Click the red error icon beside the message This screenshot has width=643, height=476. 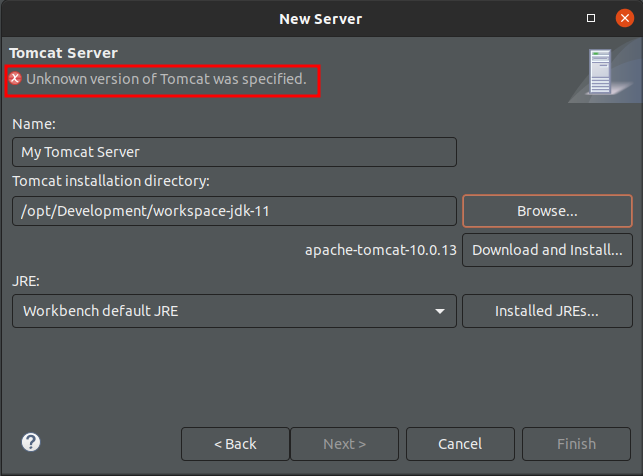coord(15,78)
